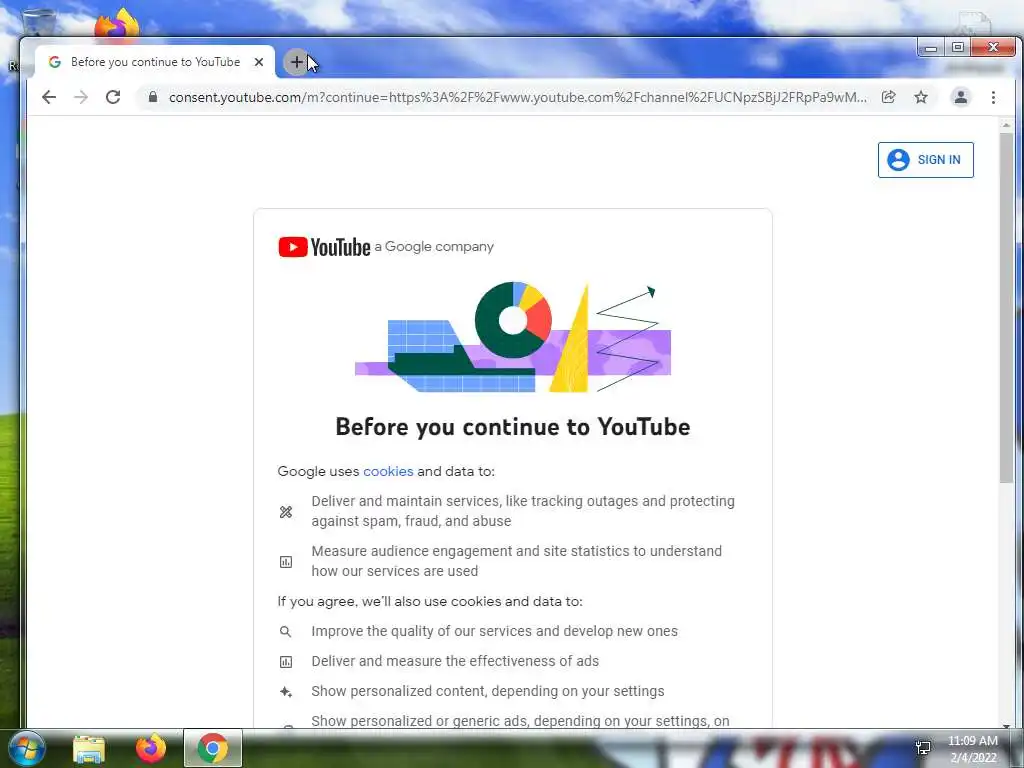
Task: Click the scrollbar up arrow
Action: point(1006,125)
